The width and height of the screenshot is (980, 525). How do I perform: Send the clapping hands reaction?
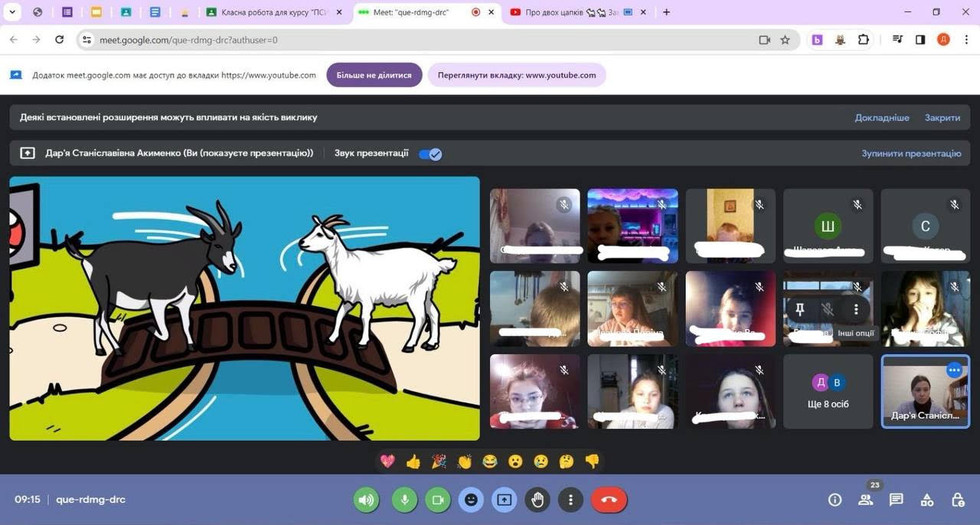464,461
